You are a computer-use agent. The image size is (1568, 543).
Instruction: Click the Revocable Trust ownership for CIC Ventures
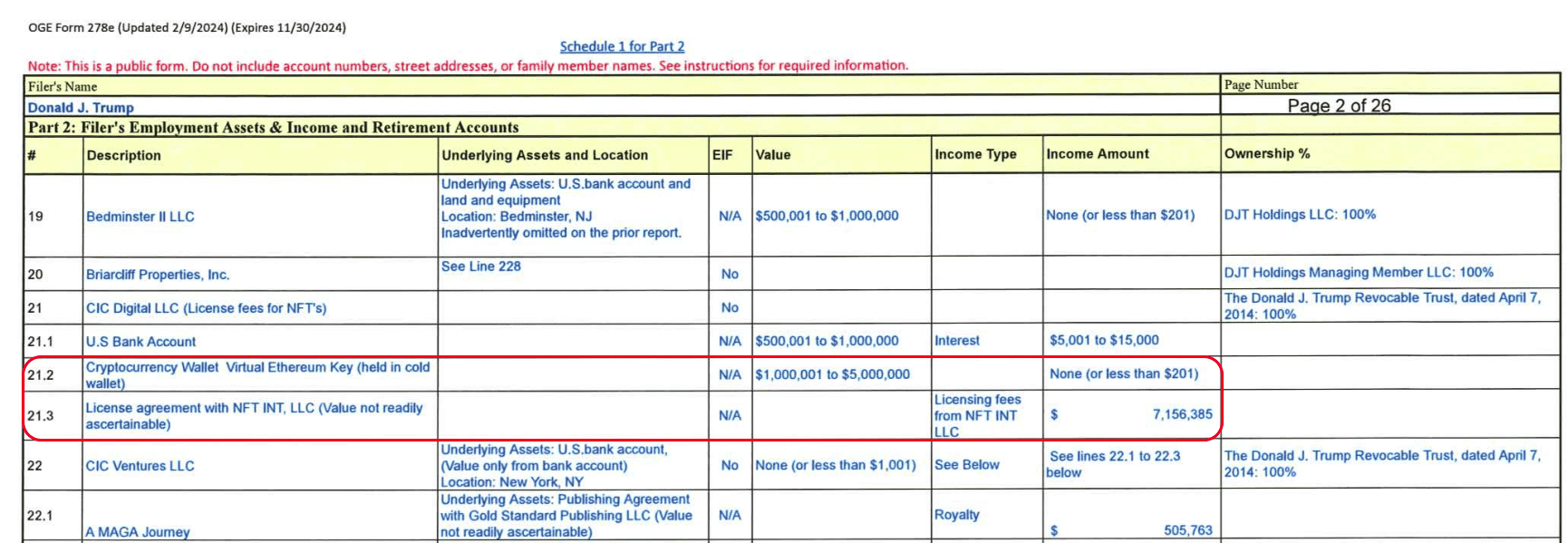pos(1382,463)
